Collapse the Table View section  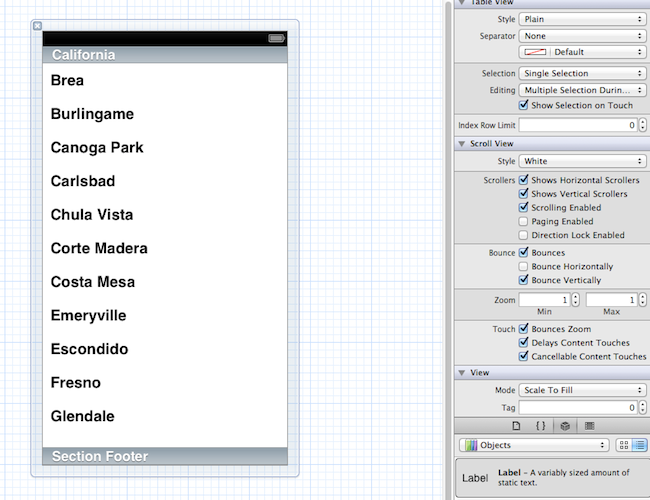click(x=461, y=2)
